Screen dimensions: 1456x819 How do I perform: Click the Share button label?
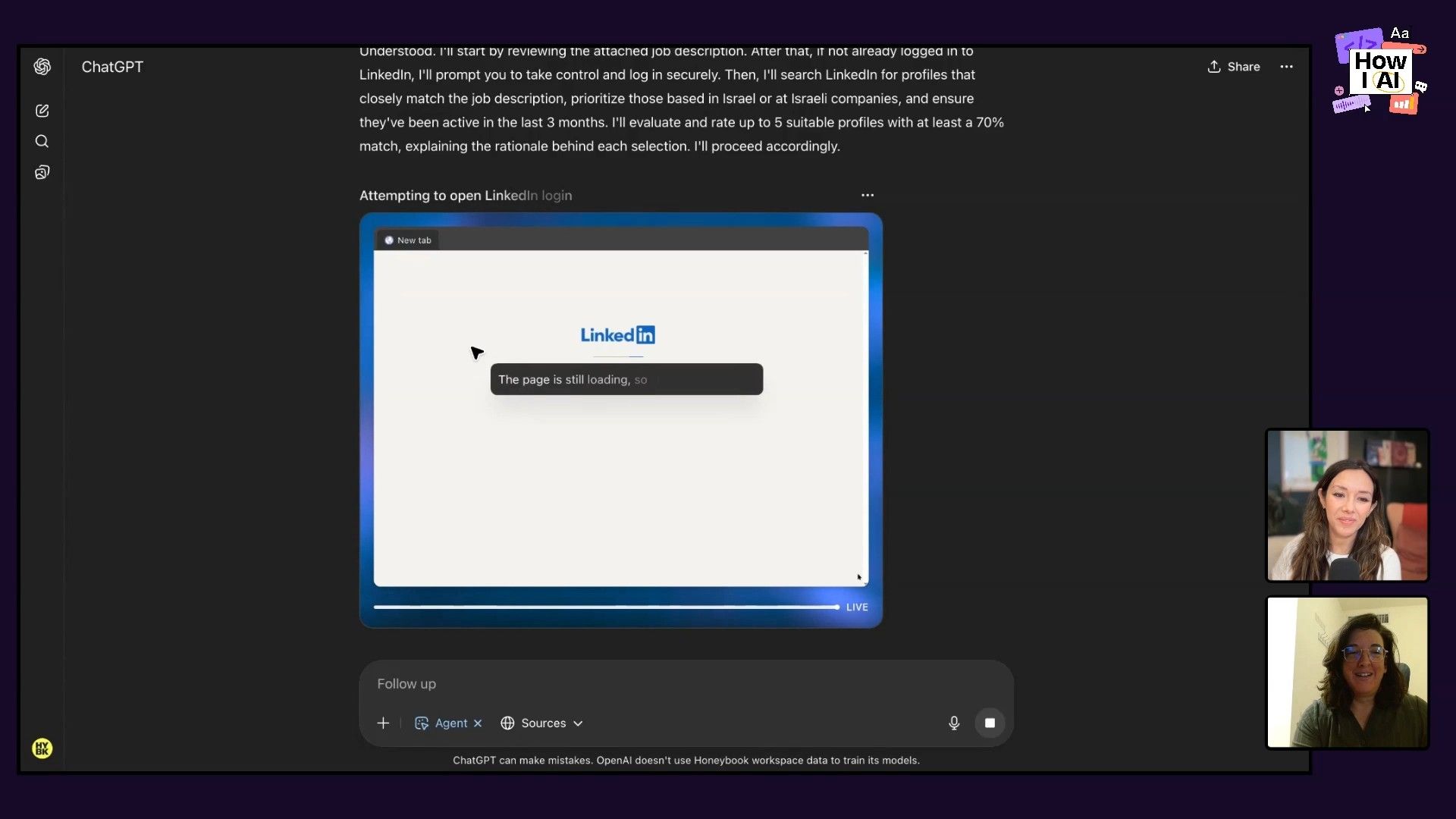(1244, 67)
